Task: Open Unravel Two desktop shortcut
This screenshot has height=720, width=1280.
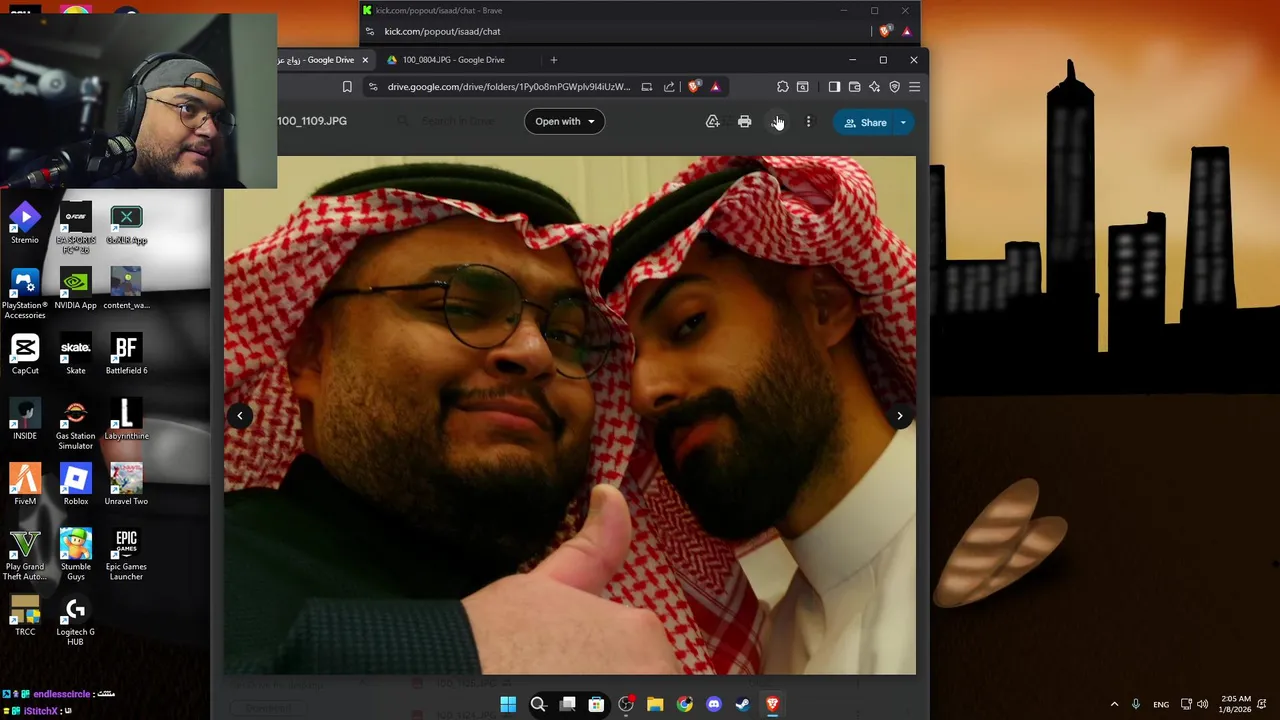Action: click(126, 486)
